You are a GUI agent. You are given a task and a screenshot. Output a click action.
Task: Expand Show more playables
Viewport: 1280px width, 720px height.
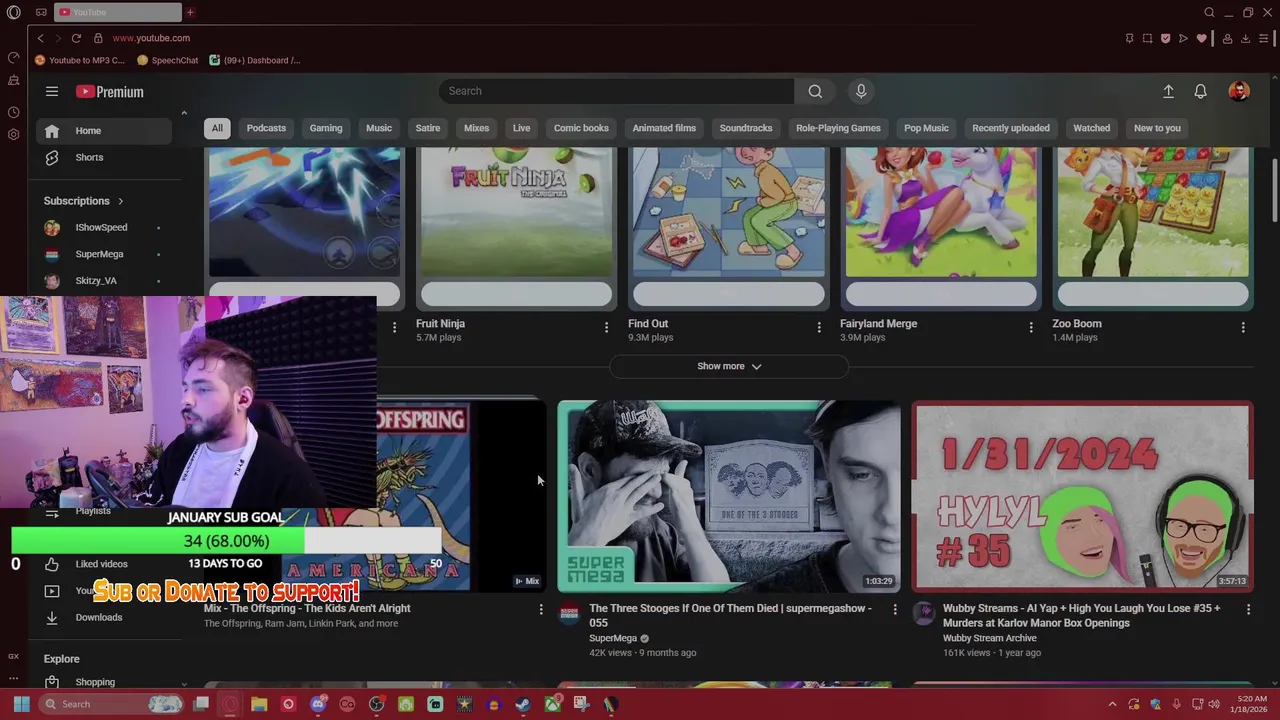coord(729,366)
